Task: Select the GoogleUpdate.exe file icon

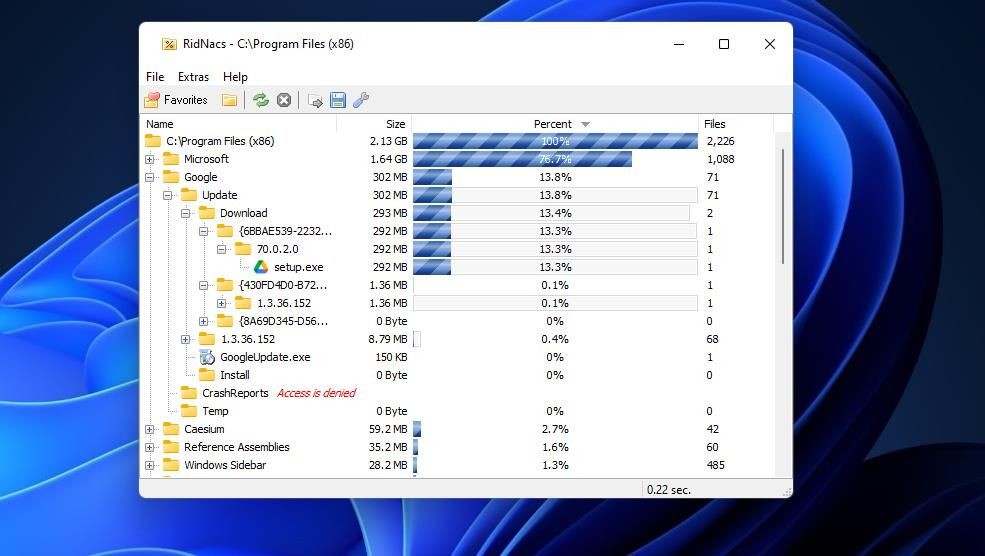Action: pyautogui.click(x=207, y=357)
